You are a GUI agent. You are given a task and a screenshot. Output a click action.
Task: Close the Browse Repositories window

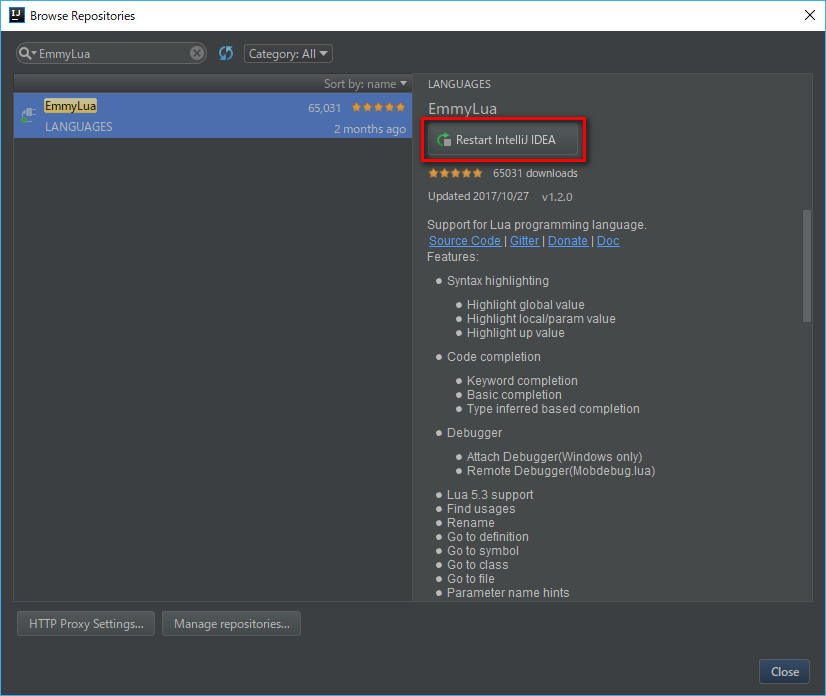click(x=810, y=15)
